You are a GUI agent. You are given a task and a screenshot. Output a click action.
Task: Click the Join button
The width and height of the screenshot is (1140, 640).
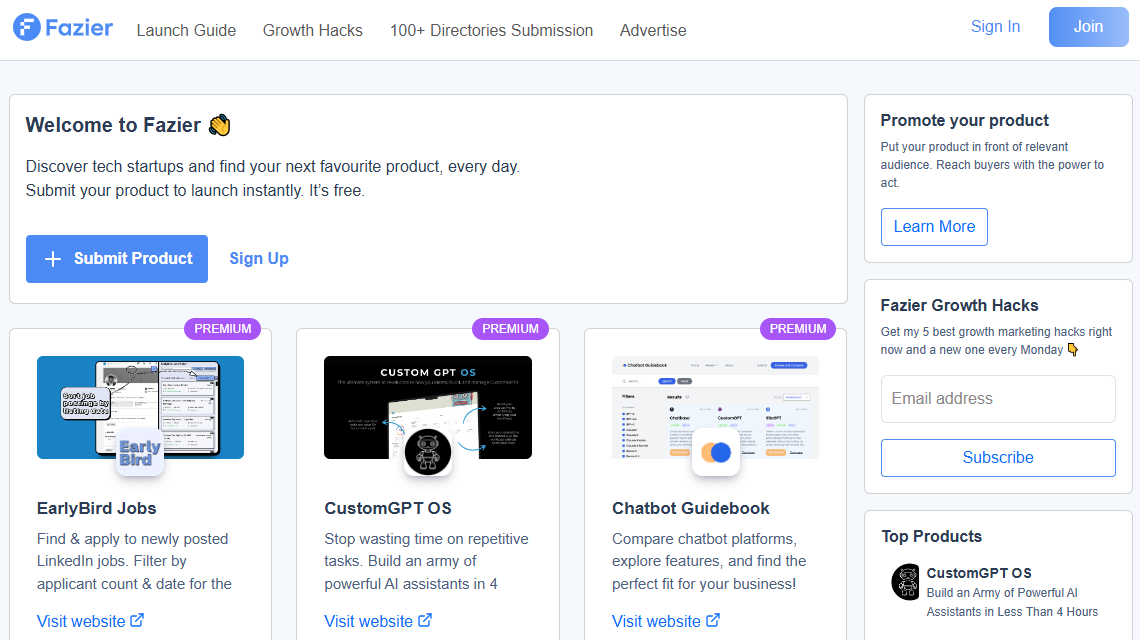click(x=1088, y=27)
